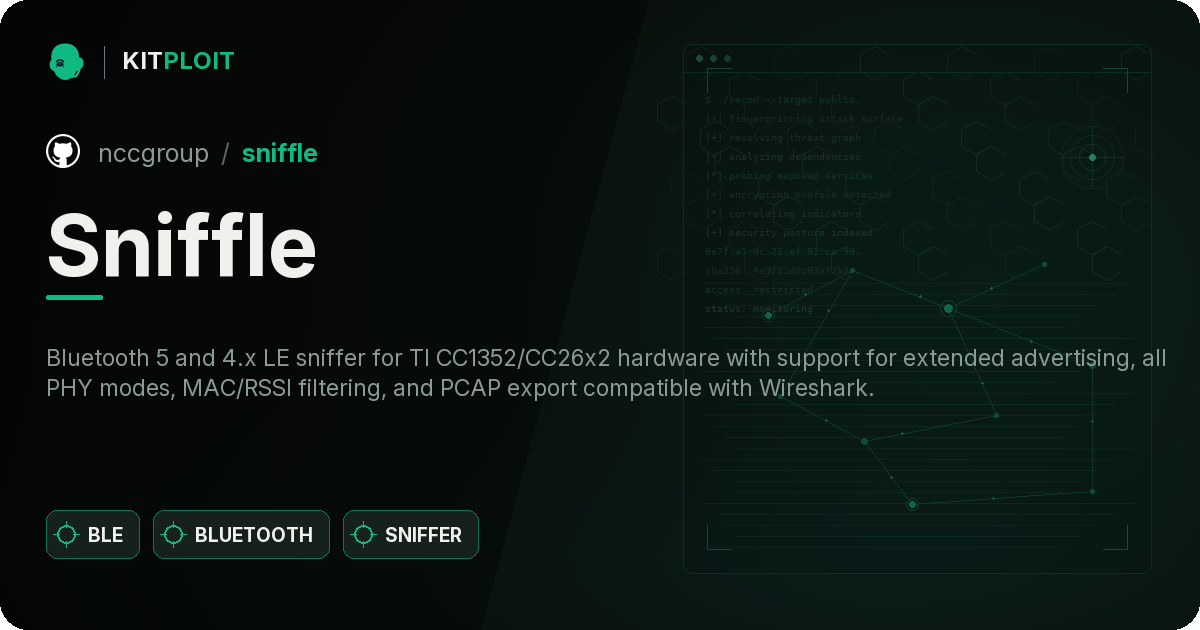Click the "status: monitoring" terminal line
Screen dimensions: 1200x630
point(759,309)
